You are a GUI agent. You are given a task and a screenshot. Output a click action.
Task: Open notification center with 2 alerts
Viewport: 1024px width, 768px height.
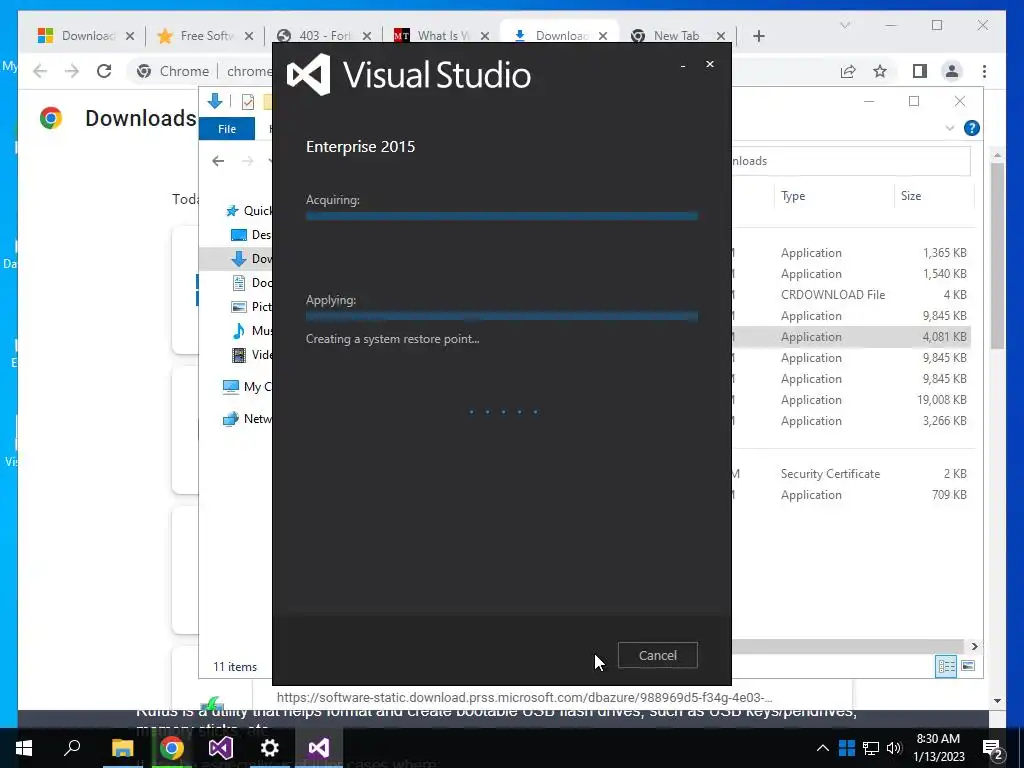point(993,749)
